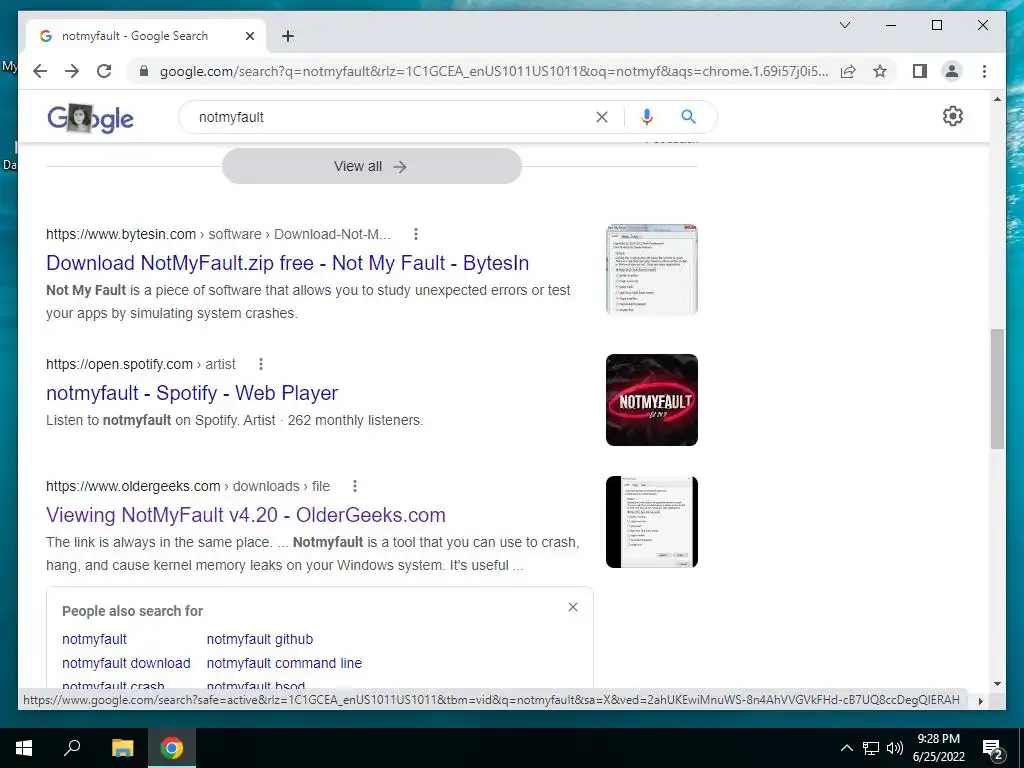Search the suggestion notmyfault github
Screen dimensions: 1024x768
(260, 639)
